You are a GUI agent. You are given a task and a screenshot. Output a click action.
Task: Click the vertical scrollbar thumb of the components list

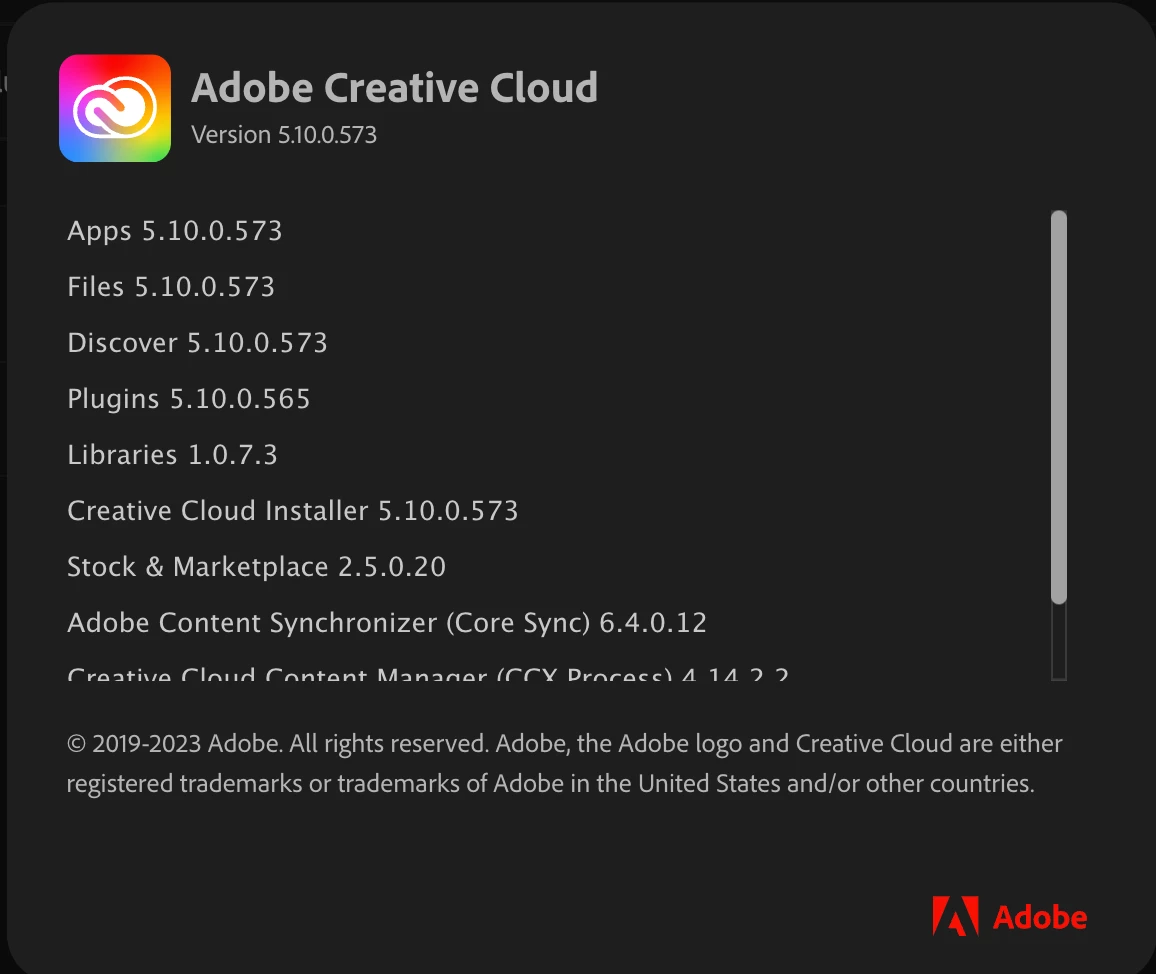(x=1059, y=407)
